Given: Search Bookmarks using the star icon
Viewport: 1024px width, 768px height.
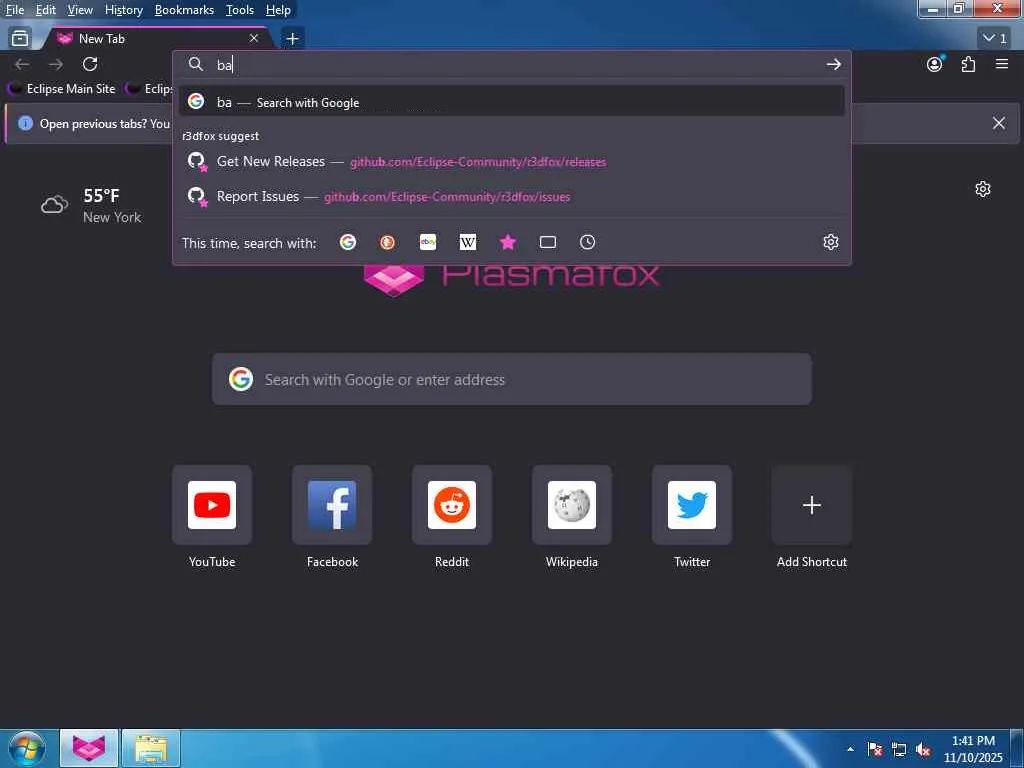Looking at the screenshot, I should (x=507, y=242).
